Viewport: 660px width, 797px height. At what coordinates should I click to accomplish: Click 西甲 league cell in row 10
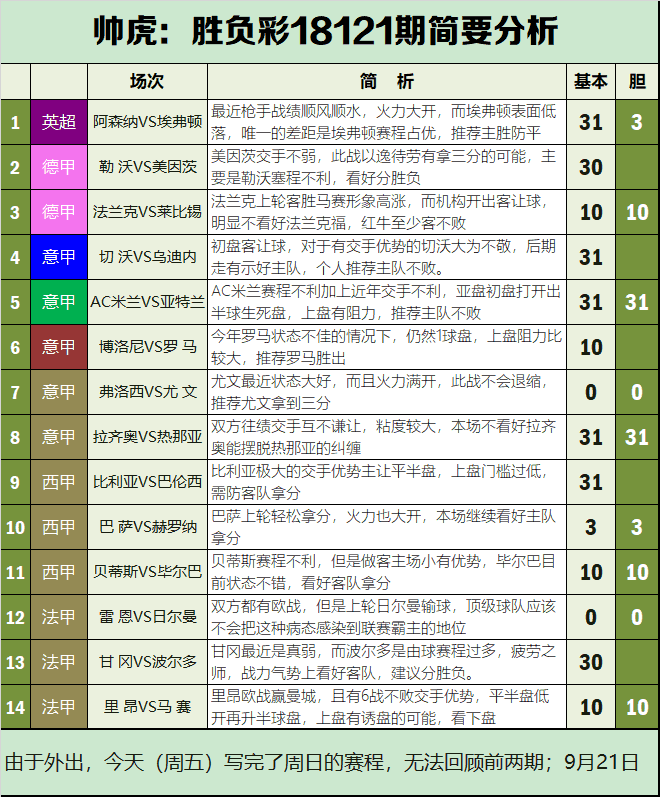tap(59, 527)
